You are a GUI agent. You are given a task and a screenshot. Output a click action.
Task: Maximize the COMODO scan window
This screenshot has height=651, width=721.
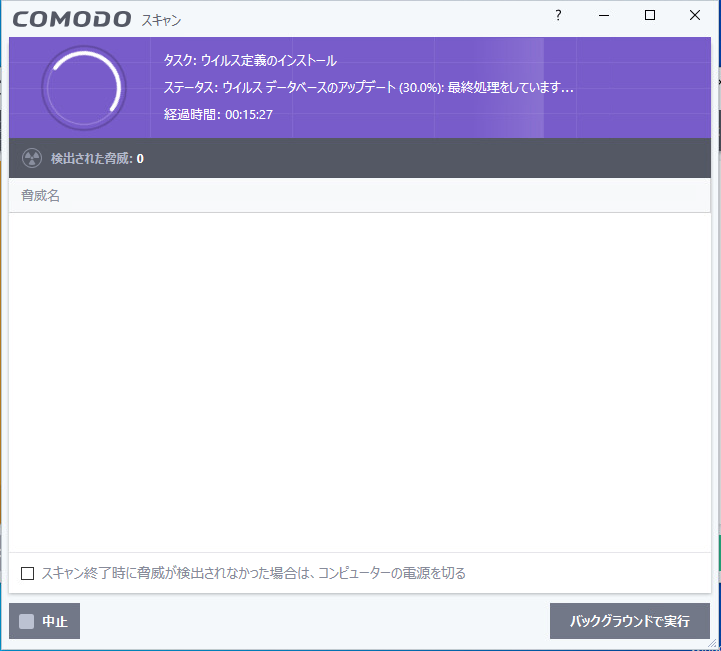(x=650, y=15)
